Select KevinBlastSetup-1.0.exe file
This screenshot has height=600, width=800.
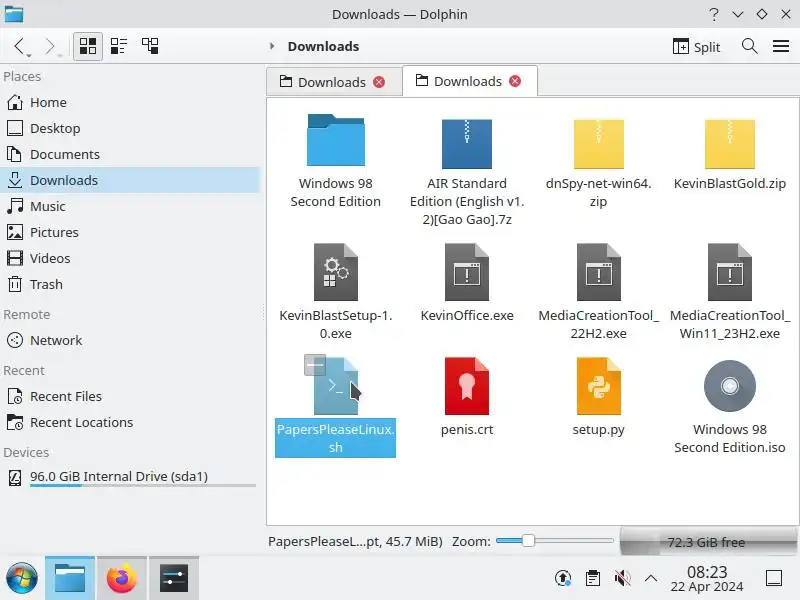click(x=336, y=292)
